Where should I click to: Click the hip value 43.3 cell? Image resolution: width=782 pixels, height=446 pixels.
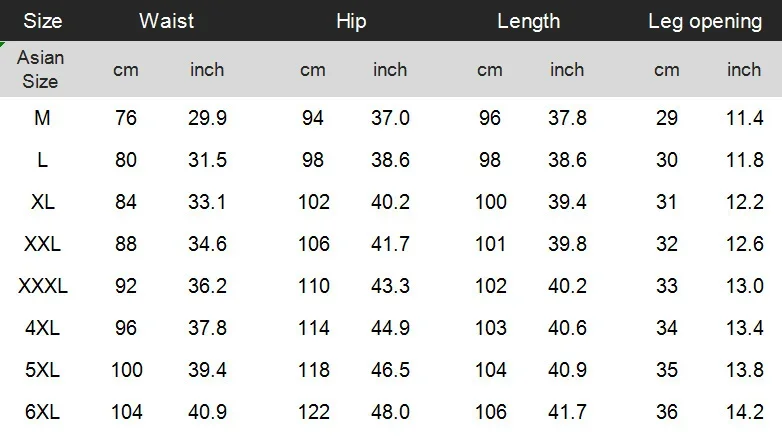click(x=390, y=286)
